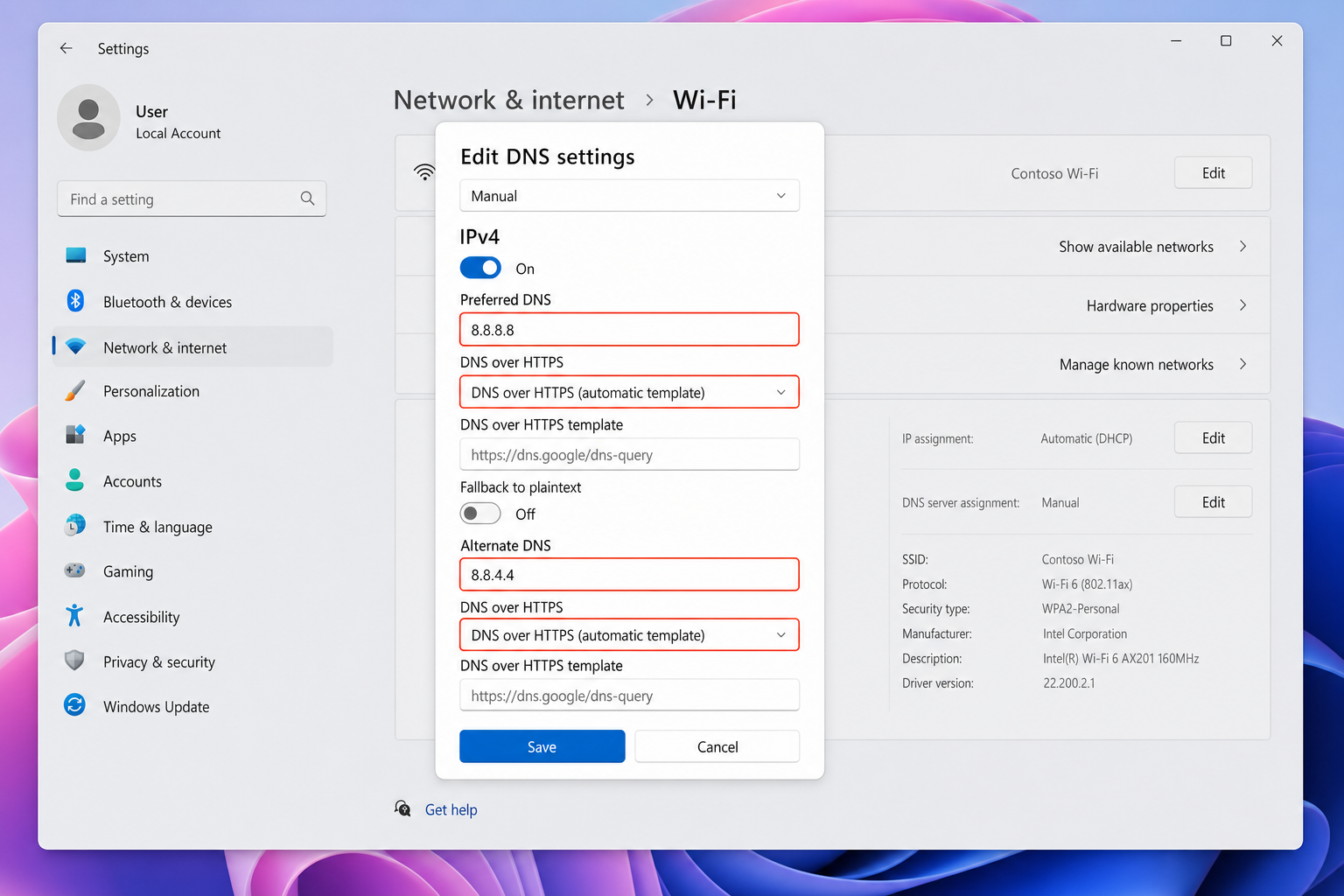Click the Time & language globe icon
1344x896 pixels.
75,526
